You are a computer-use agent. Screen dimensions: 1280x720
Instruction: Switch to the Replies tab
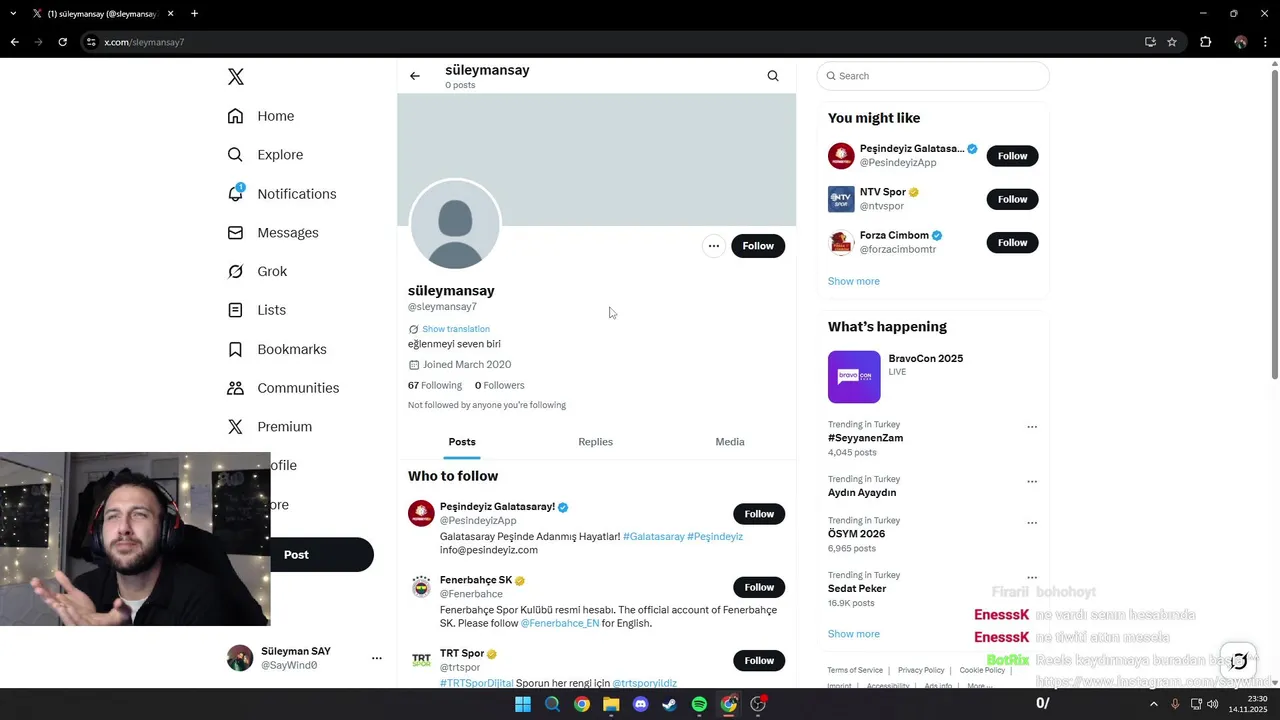click(x=595, y=442)
